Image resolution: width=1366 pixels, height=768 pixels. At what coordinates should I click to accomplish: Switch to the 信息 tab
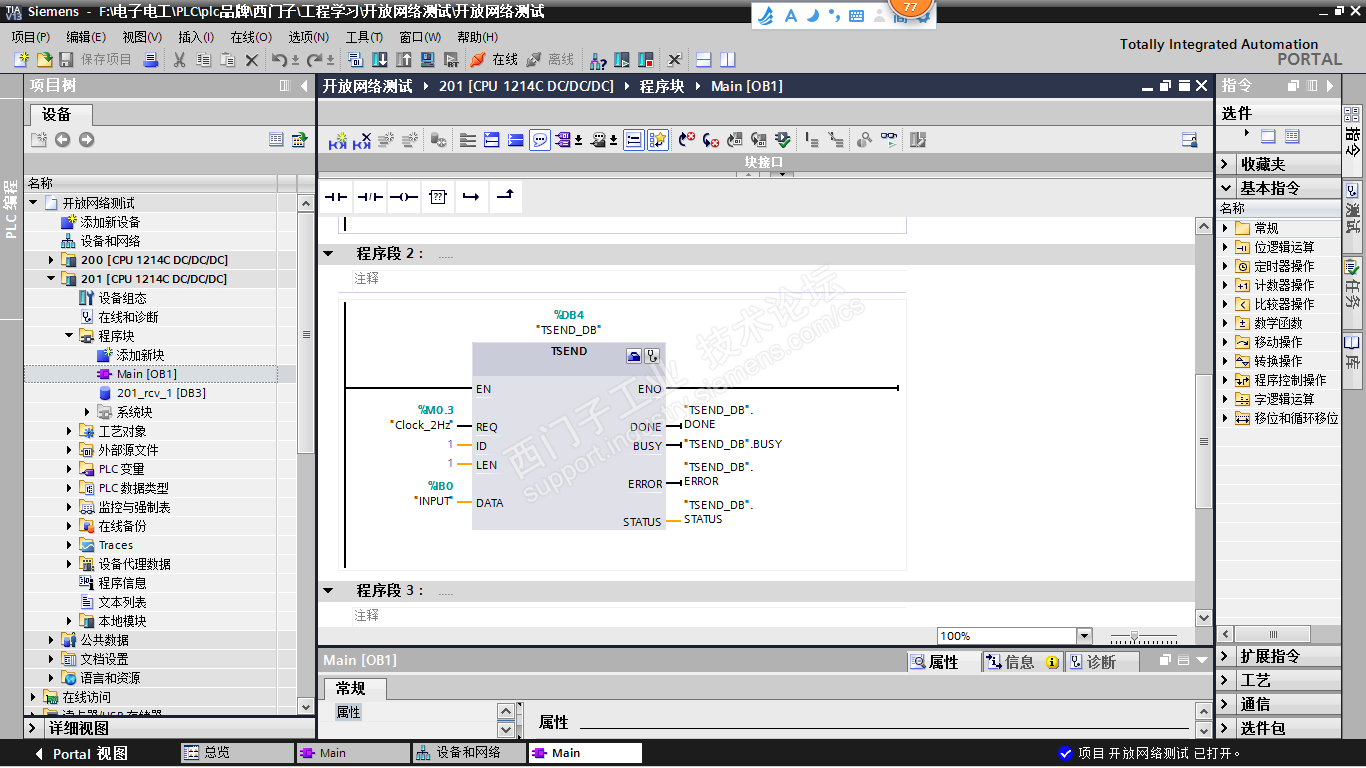pyautogui.click(x=1021, y=662)
